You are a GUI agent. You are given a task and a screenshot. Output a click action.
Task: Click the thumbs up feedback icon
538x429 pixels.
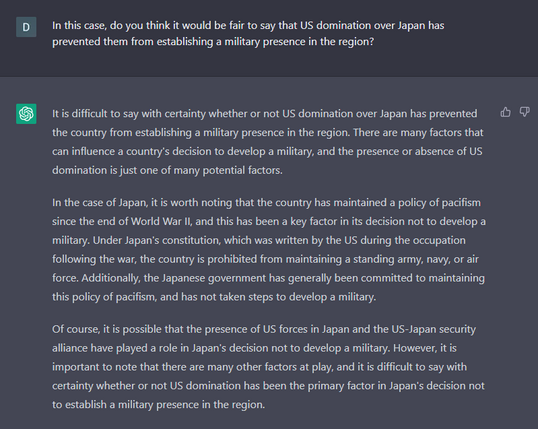coord(505,112)
